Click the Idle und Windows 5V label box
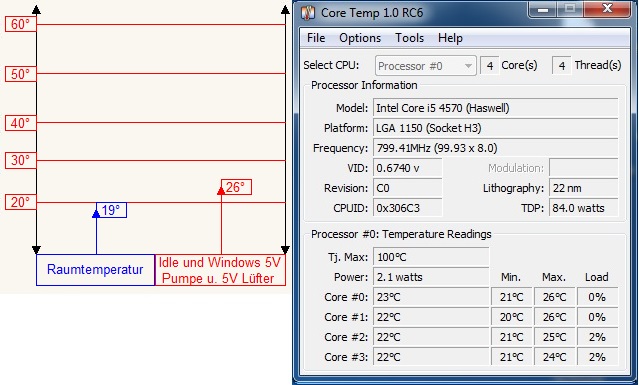 pyautogui.click(x=220, y=270)
